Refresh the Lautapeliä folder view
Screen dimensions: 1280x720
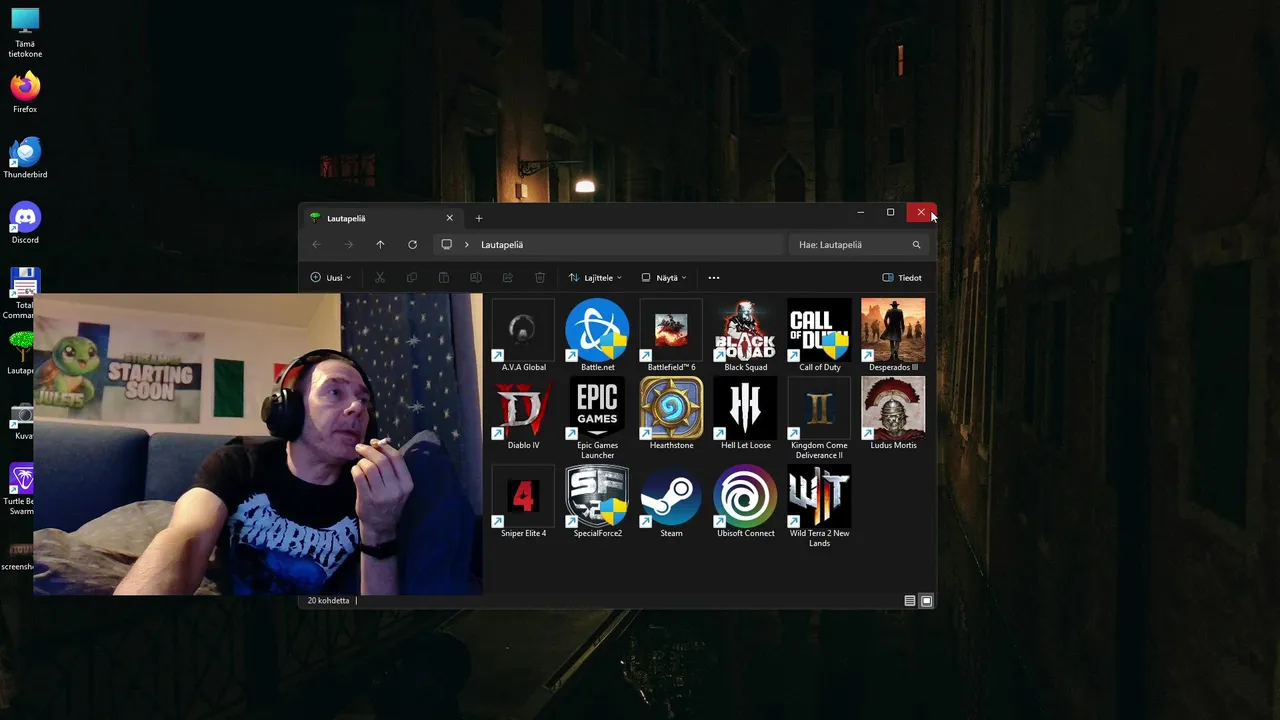[x=412, y=244]
